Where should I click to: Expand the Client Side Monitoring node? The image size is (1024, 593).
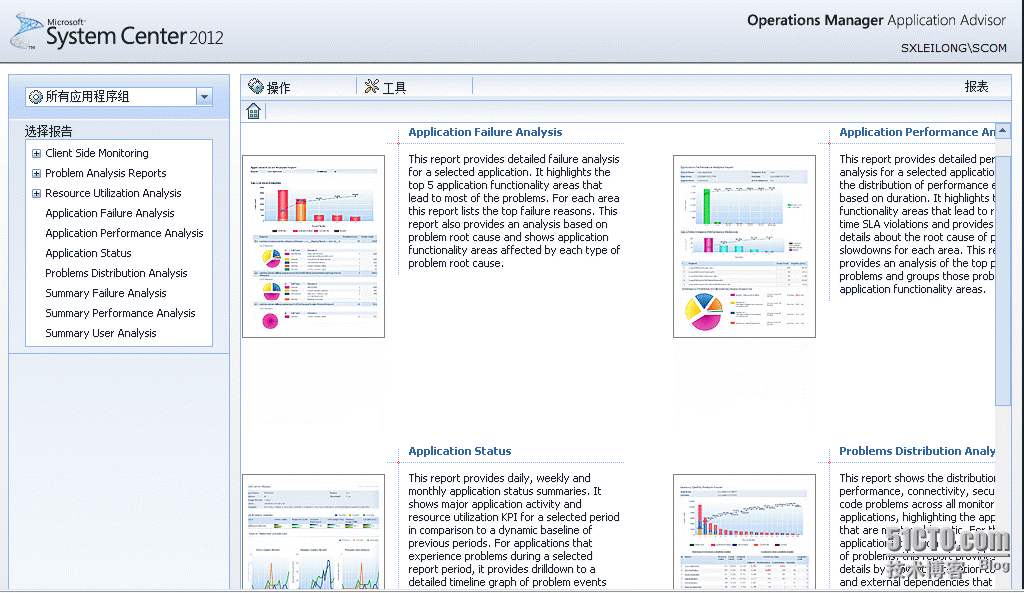[x=37, y=153]
